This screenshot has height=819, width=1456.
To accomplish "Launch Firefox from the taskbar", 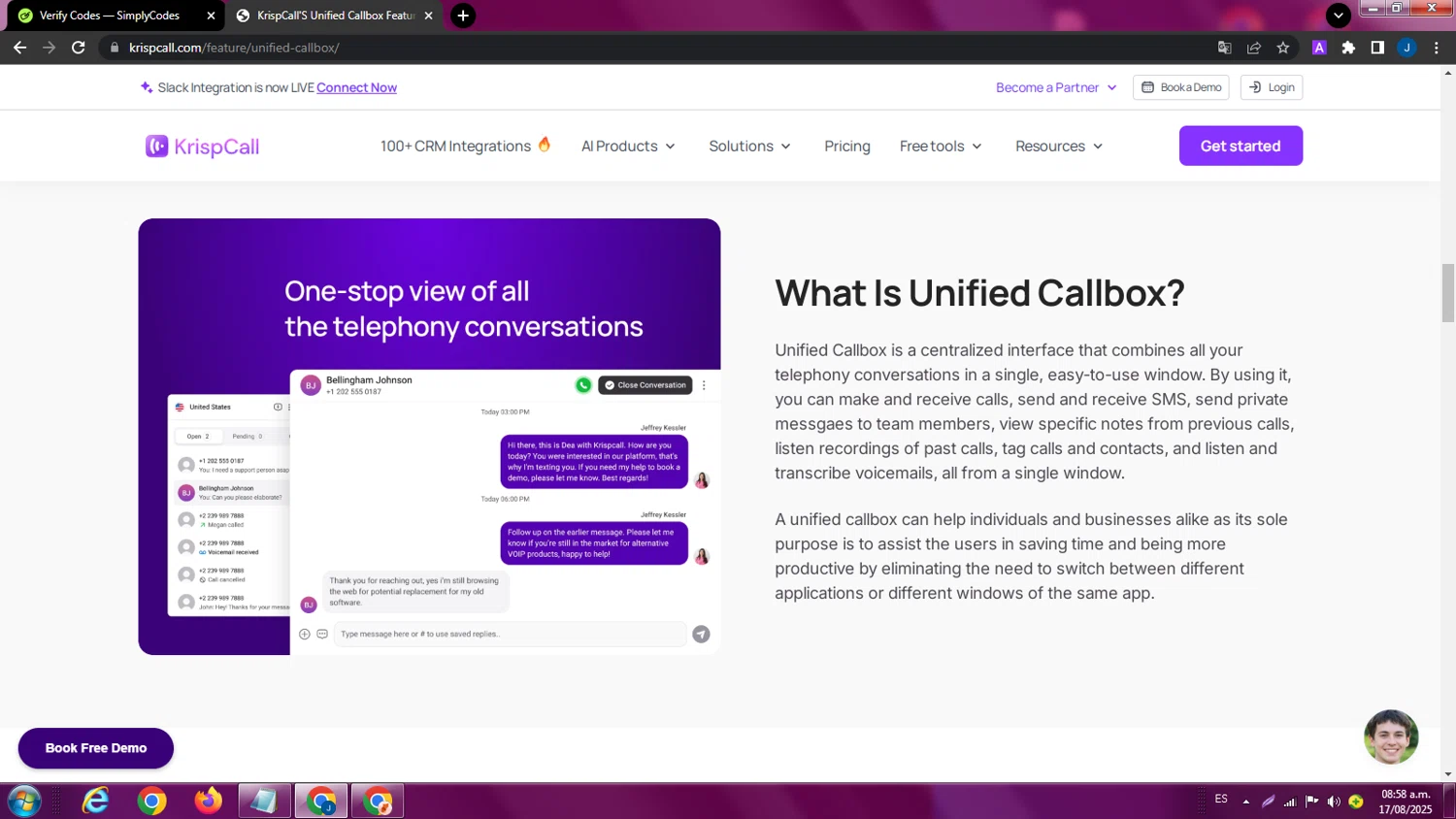I will tap(208, 802).
